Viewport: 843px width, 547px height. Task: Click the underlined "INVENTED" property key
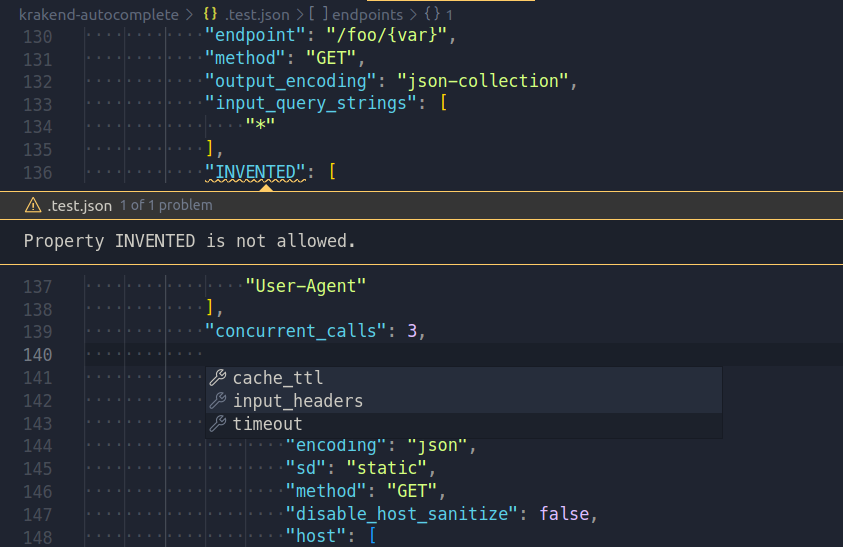[x=255, y=172]
